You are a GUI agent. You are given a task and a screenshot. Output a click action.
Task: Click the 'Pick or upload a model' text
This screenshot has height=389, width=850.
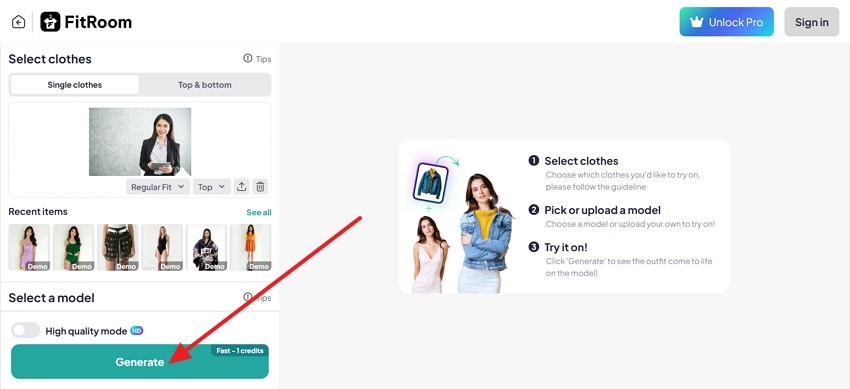602,210
